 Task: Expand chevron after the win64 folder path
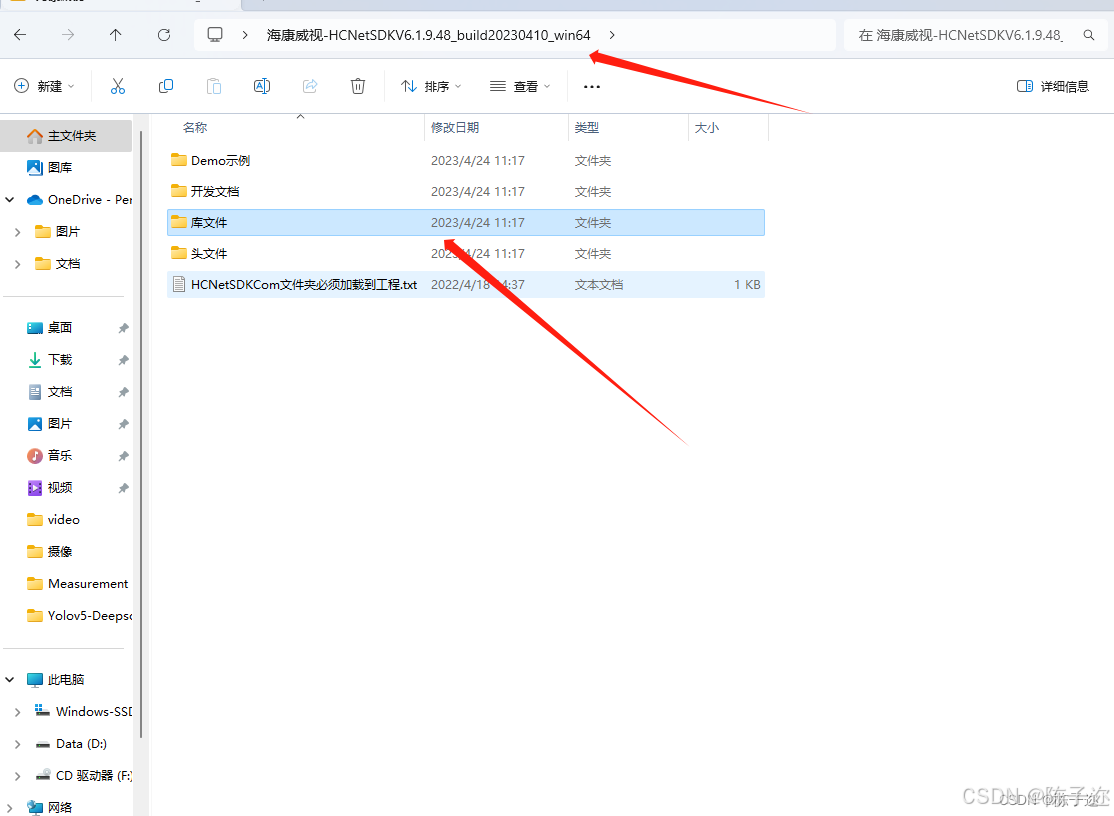[x=612, y=35]
